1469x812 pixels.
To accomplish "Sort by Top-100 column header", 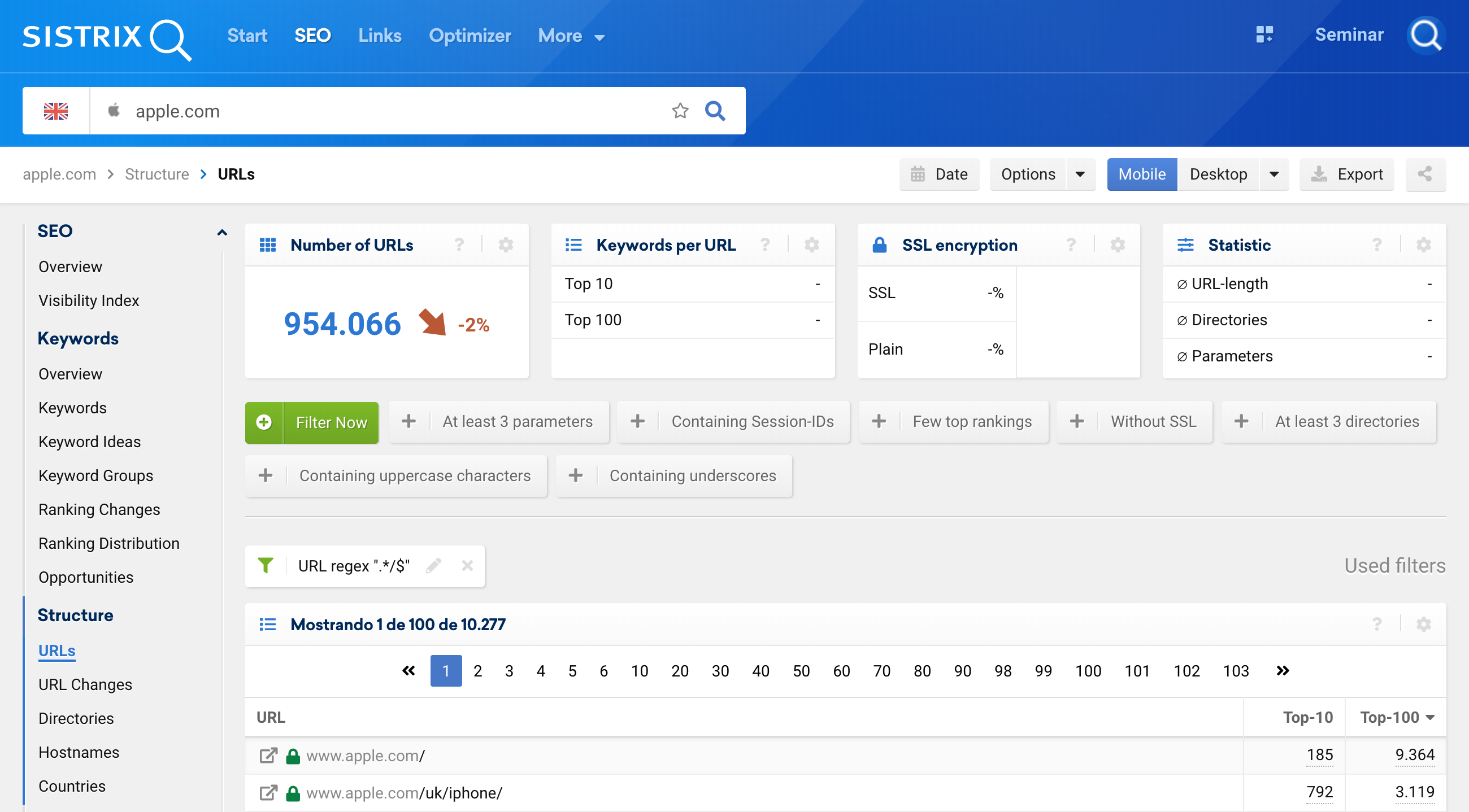I will [x=1397, y=717].
